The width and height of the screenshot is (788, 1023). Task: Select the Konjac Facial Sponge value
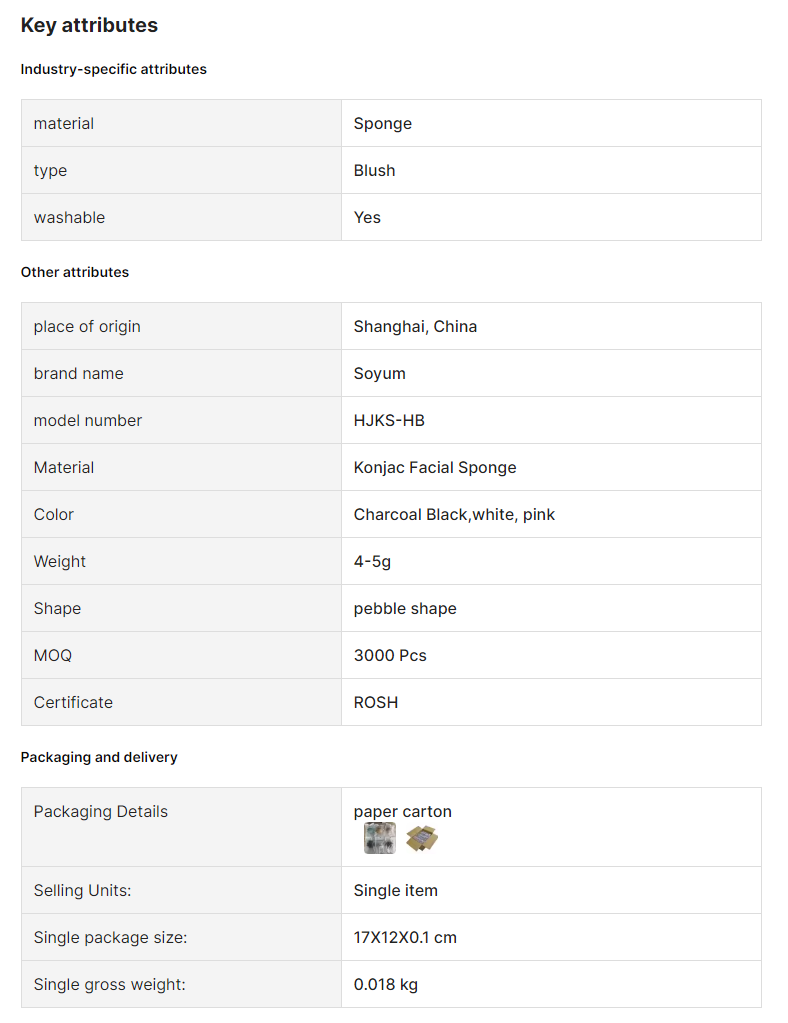(x=435, y=467)
